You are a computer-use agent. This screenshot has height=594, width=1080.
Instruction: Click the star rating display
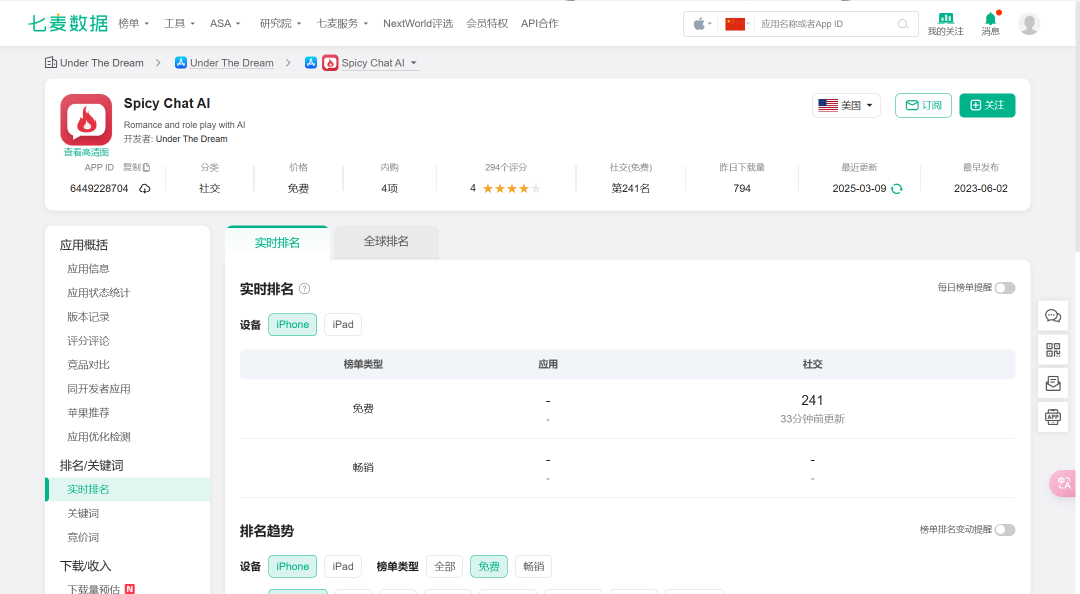point(512,189)
